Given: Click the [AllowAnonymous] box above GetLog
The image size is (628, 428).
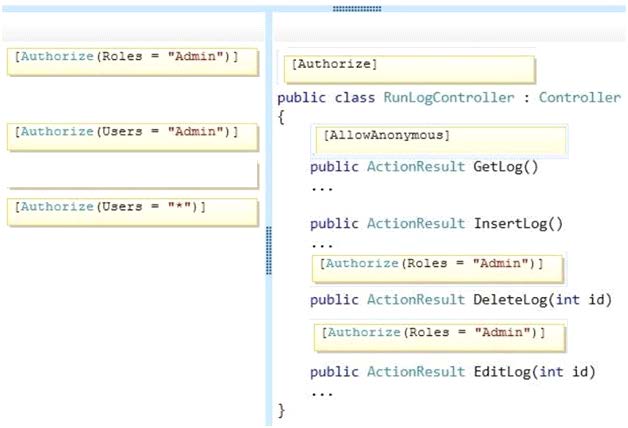Looking at the screenshot, I should [441, 140].
